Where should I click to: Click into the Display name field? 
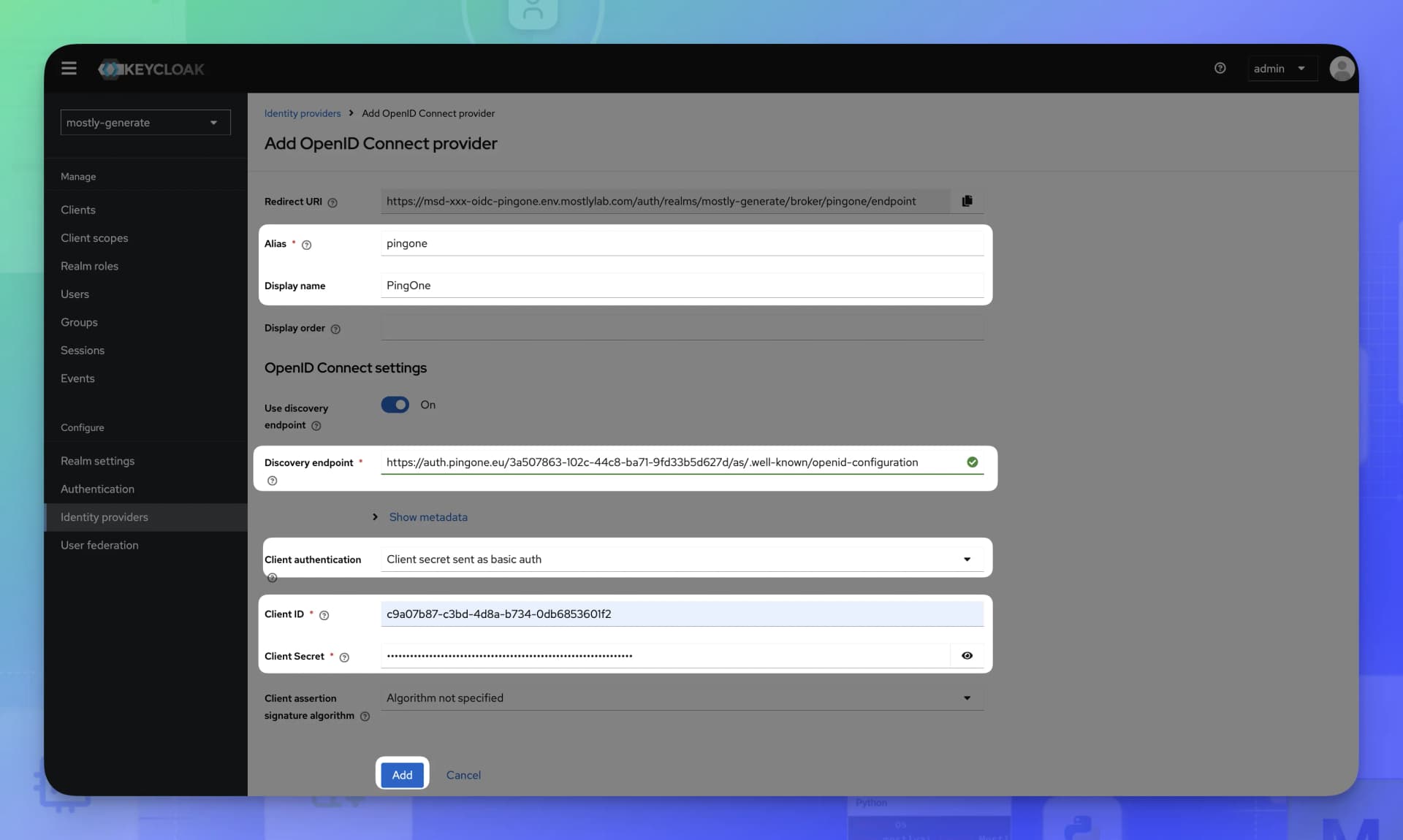(x=682, y=285)
